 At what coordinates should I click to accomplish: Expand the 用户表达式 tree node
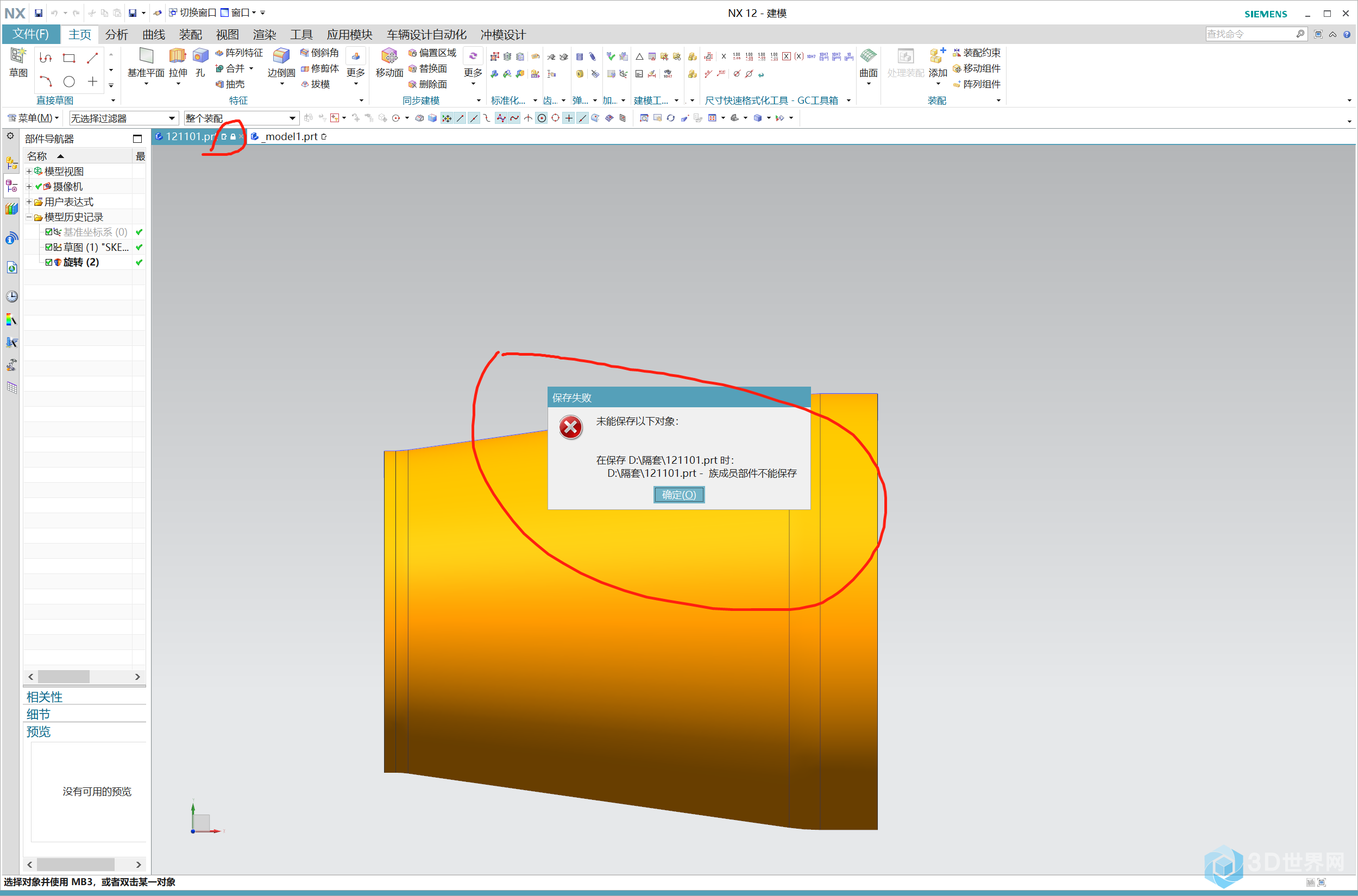[x=29, y=201]
